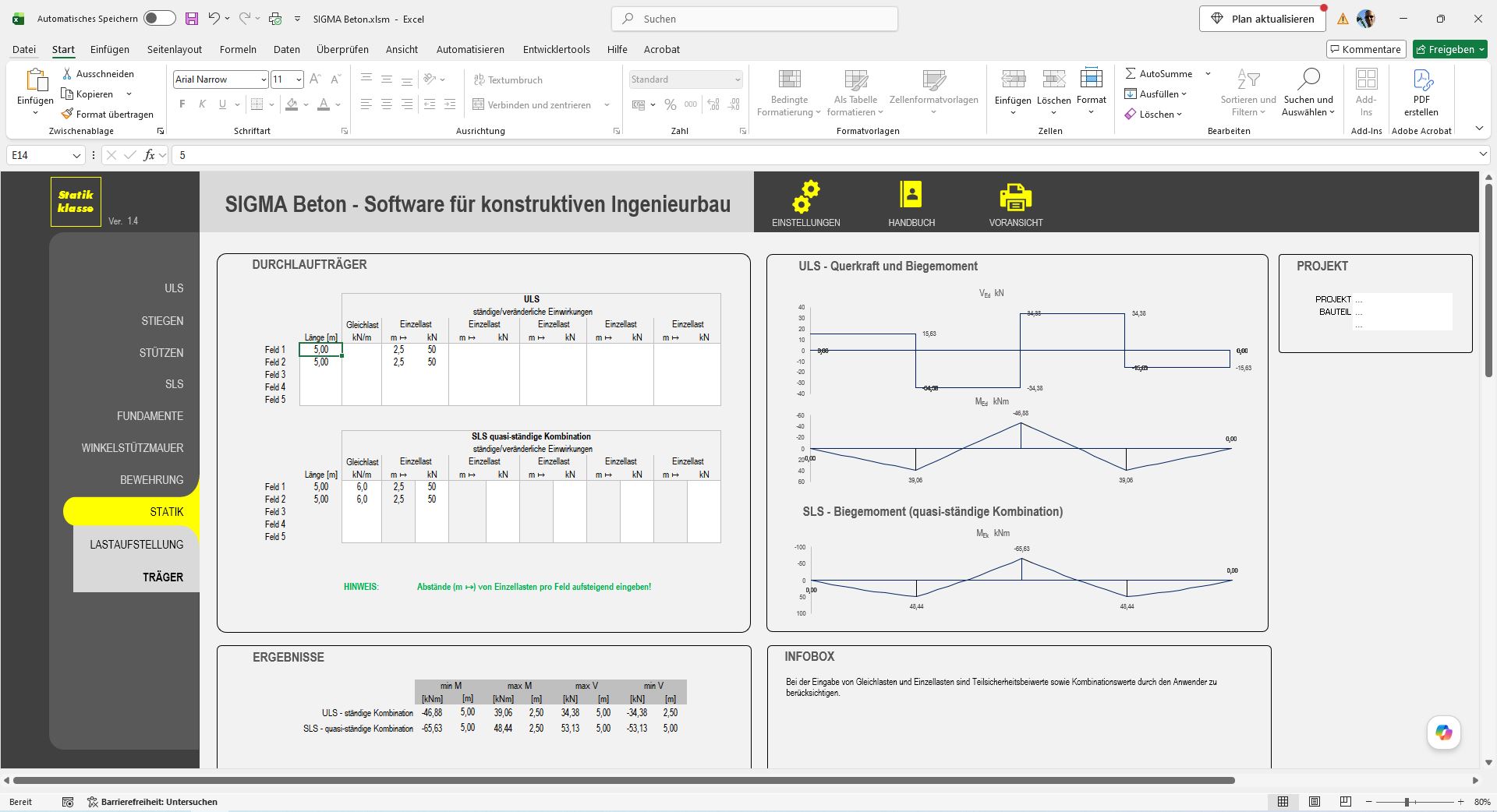
Task: Click the Statik klasse logo
Action: (x=76, y=202)
